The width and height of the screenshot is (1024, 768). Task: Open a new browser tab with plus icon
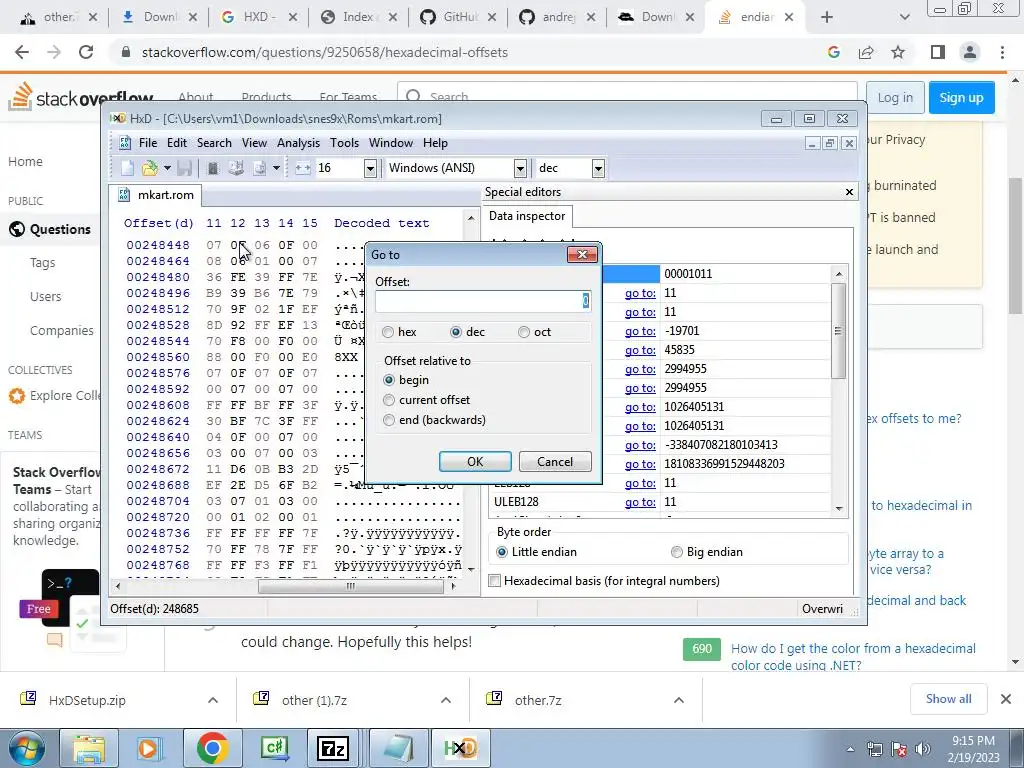(x=827, y=18)
